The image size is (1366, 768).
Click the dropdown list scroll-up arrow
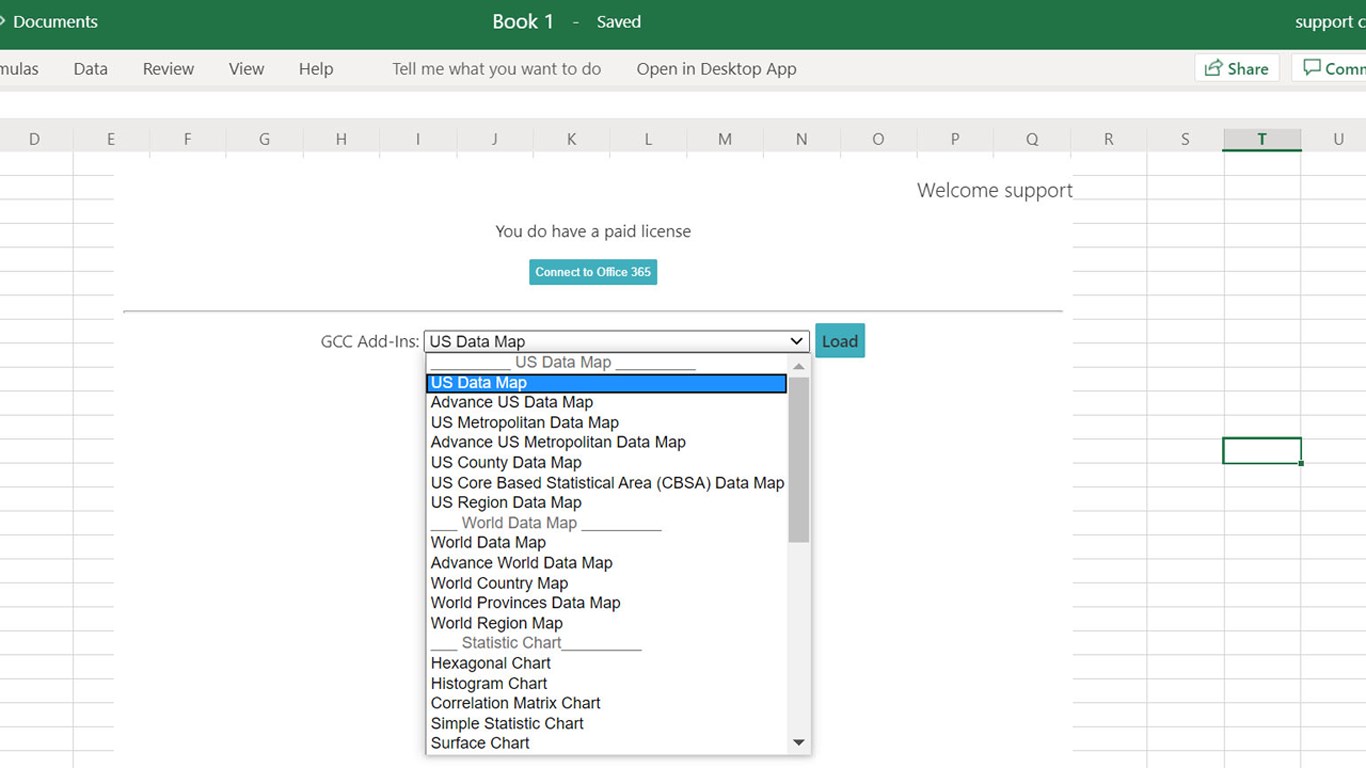click(x=798, y=366)
